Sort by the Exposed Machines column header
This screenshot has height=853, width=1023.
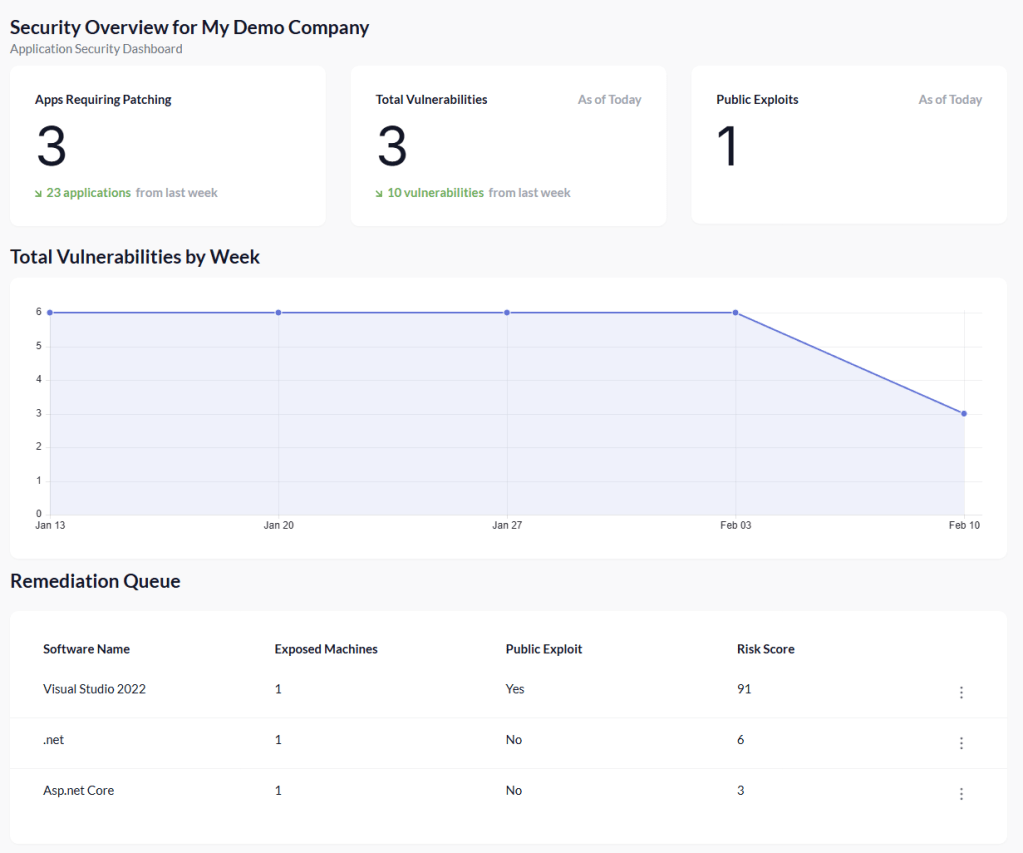pos(326,649)
